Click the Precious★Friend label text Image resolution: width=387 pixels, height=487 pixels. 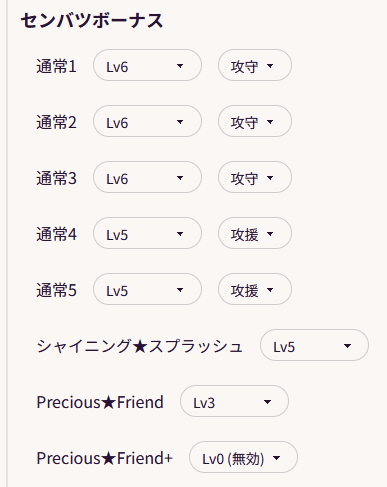coord(100,402)
